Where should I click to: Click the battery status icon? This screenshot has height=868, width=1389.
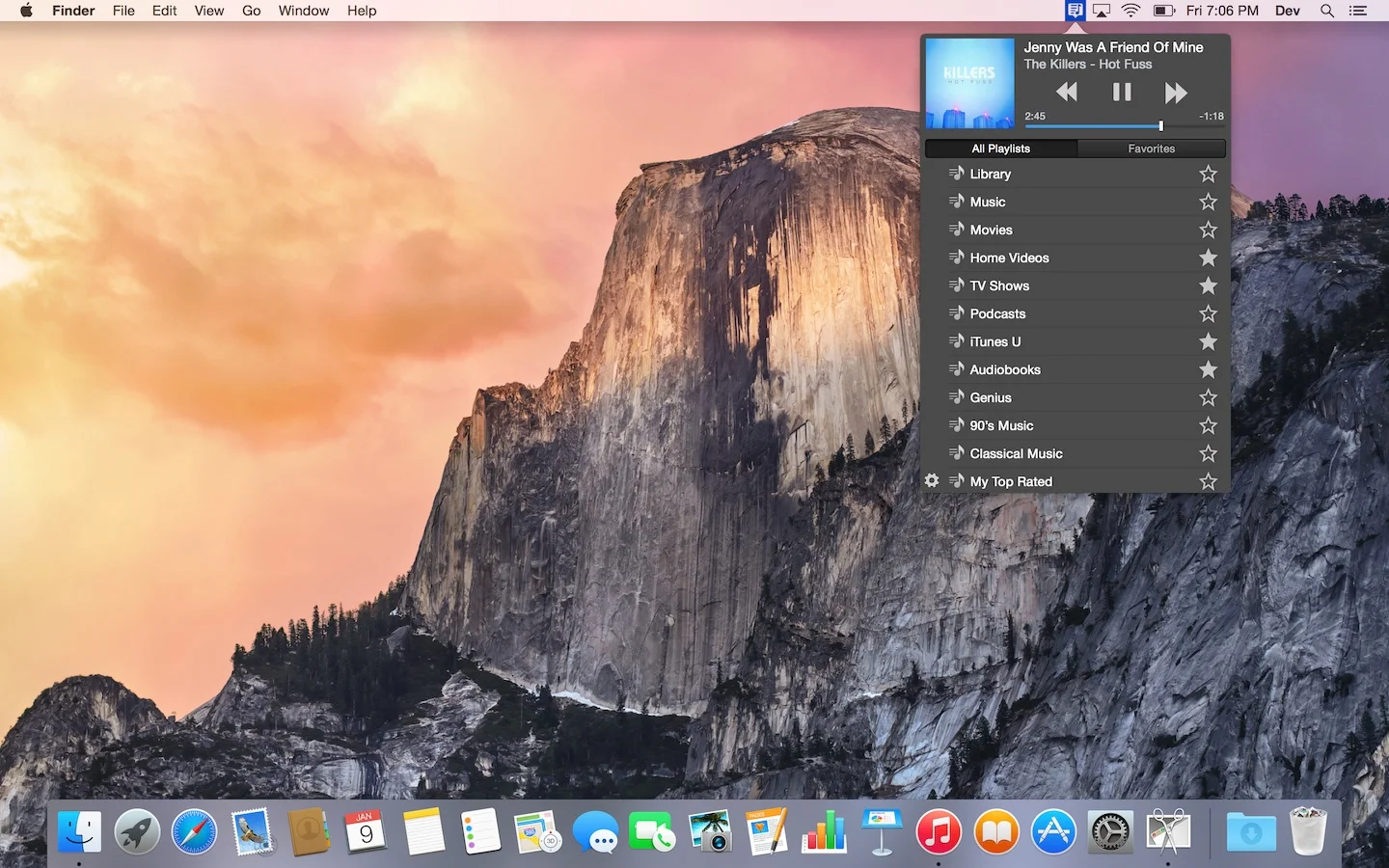1163,11
